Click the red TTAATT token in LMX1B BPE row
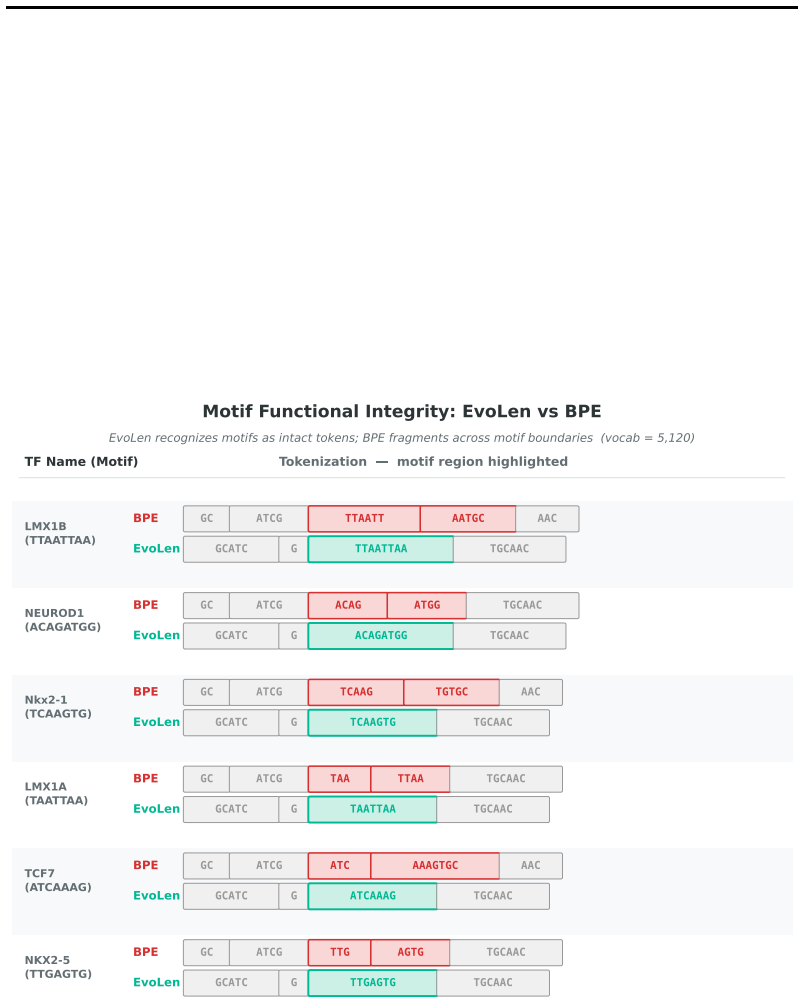The width and height of the screenshot is (804, 1004). coord(364,519)
